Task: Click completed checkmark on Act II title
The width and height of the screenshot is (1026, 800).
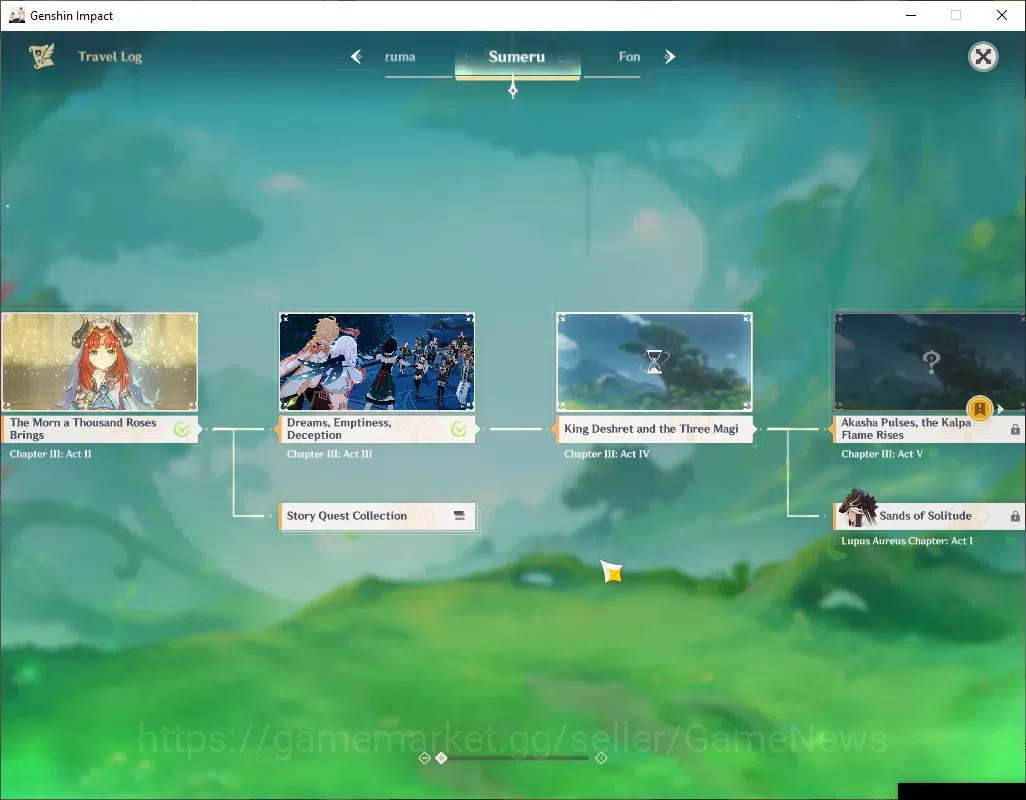Action: tap(182, 429)
